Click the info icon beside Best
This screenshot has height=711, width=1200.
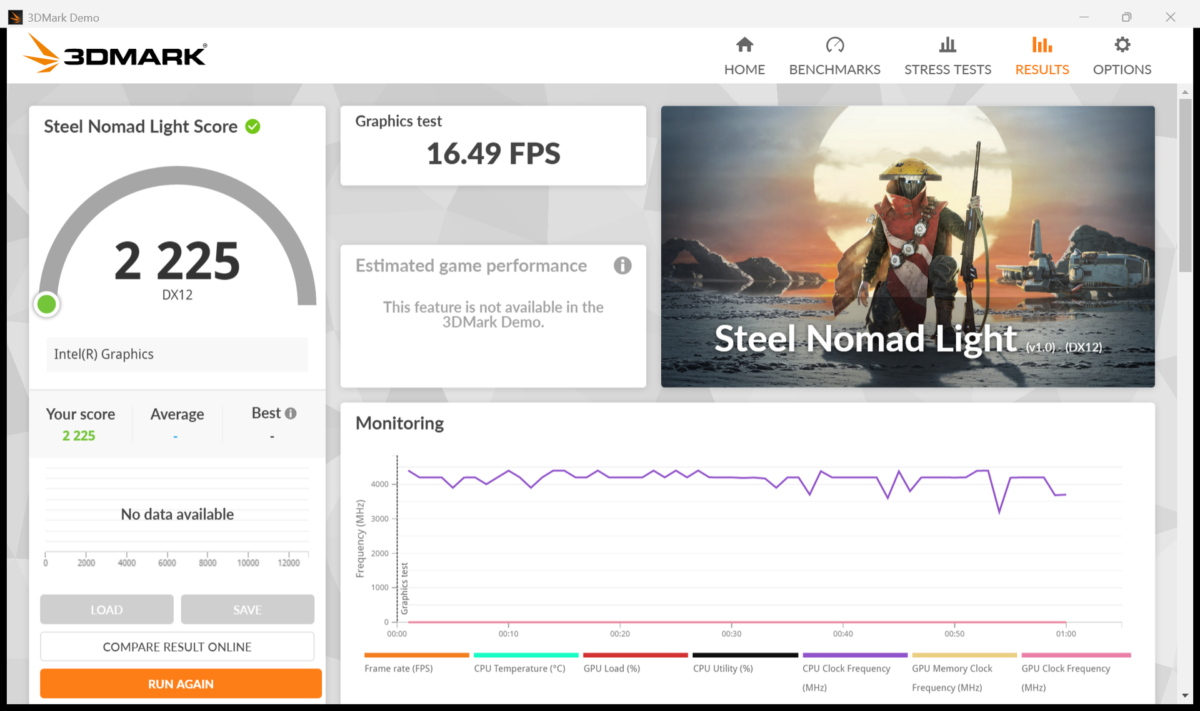click(x=291, y=413)
